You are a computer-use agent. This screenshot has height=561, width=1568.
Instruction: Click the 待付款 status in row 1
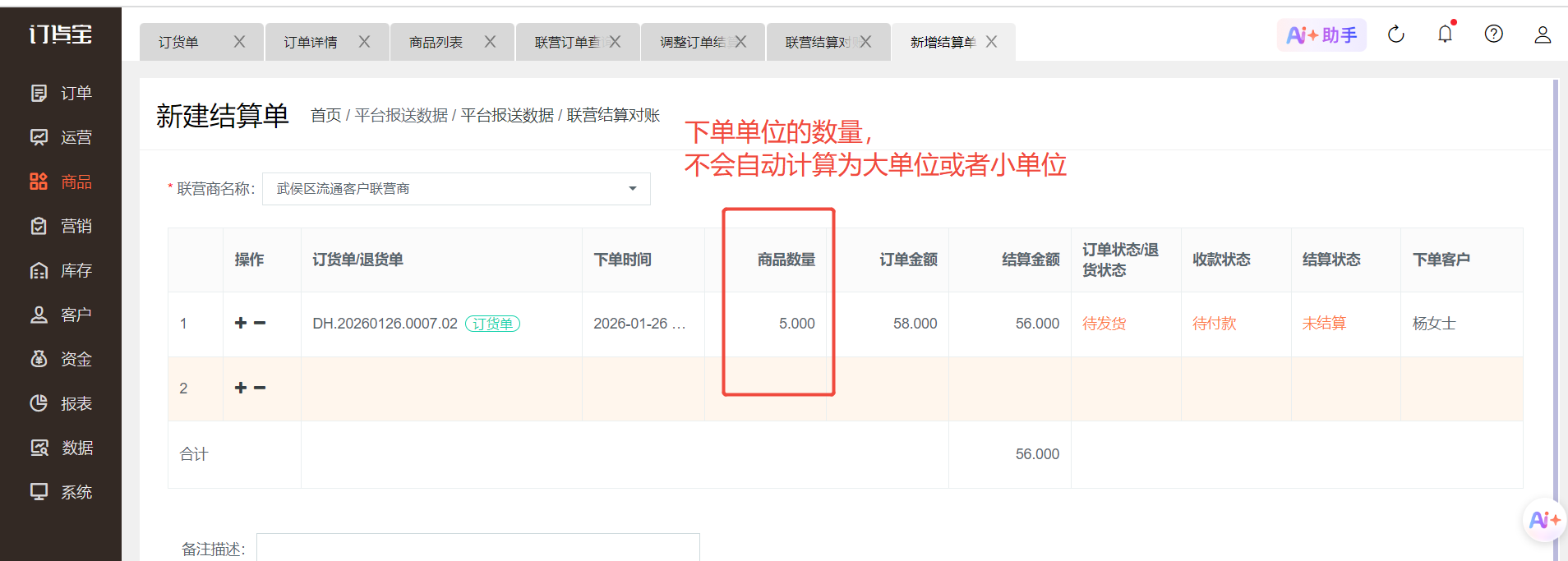click(x=1214, y=324)
